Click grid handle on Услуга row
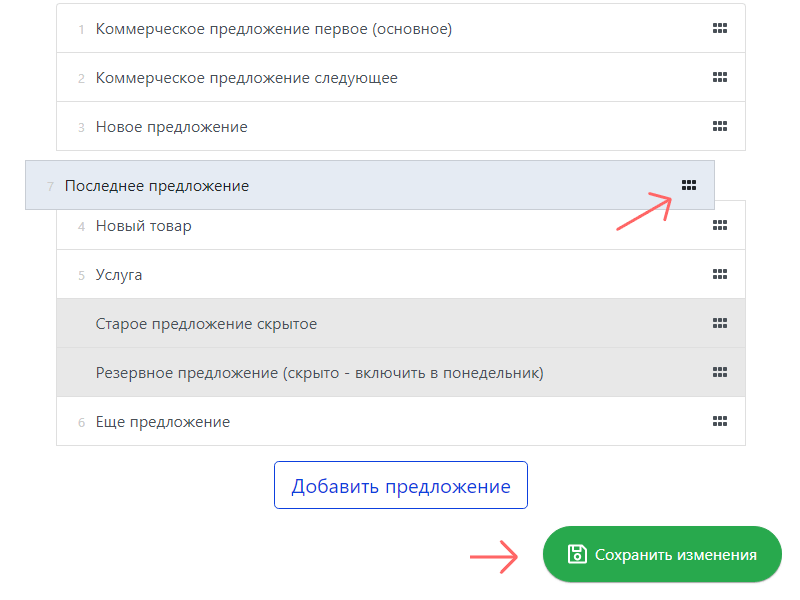Viewport: 800px width, 600px height. pos(719,274)
